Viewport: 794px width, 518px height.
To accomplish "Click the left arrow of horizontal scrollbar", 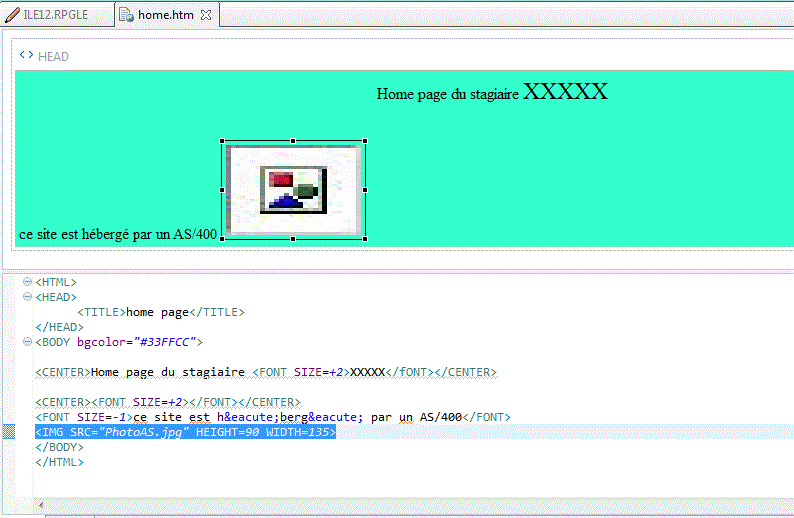I will point(41,505).
